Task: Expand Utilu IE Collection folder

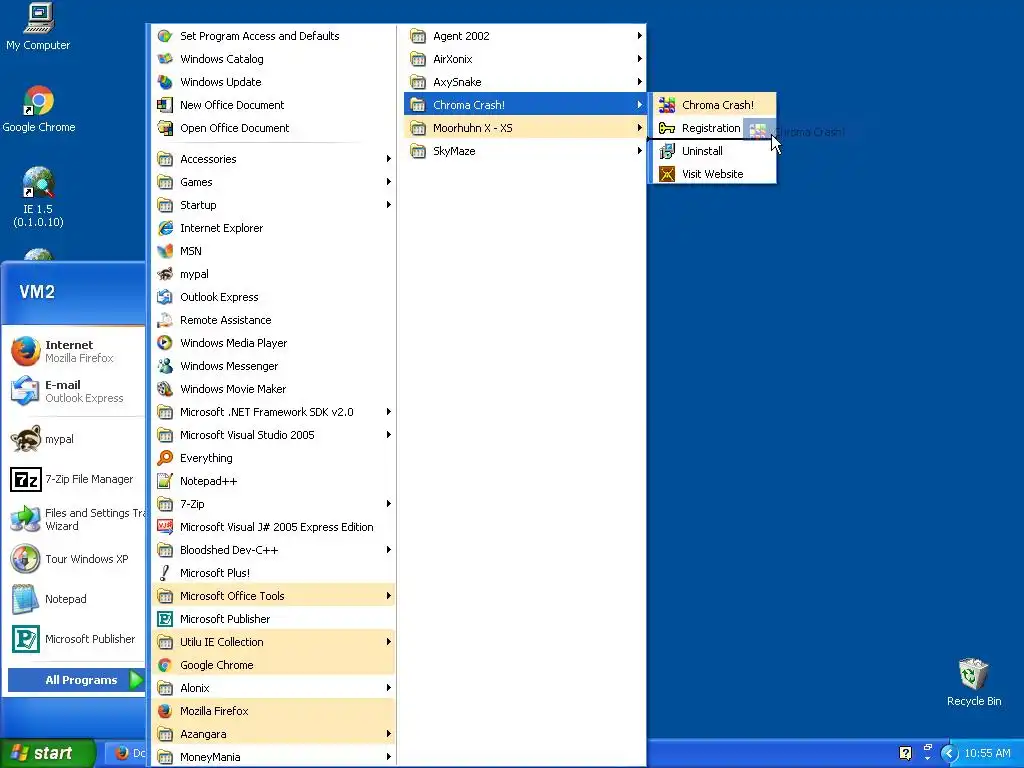Action: pos(274,642)
